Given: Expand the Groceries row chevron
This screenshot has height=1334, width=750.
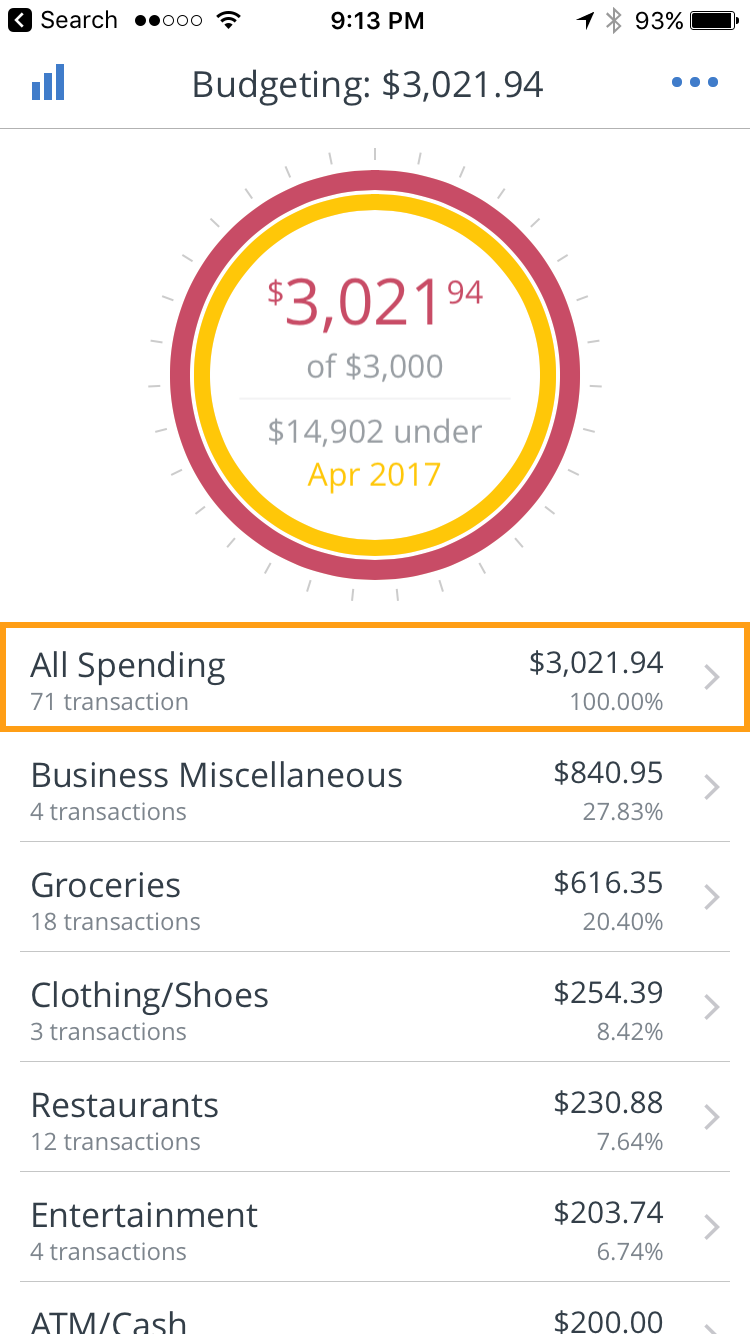Looking at the screenshot, I should tap(712, 897).
